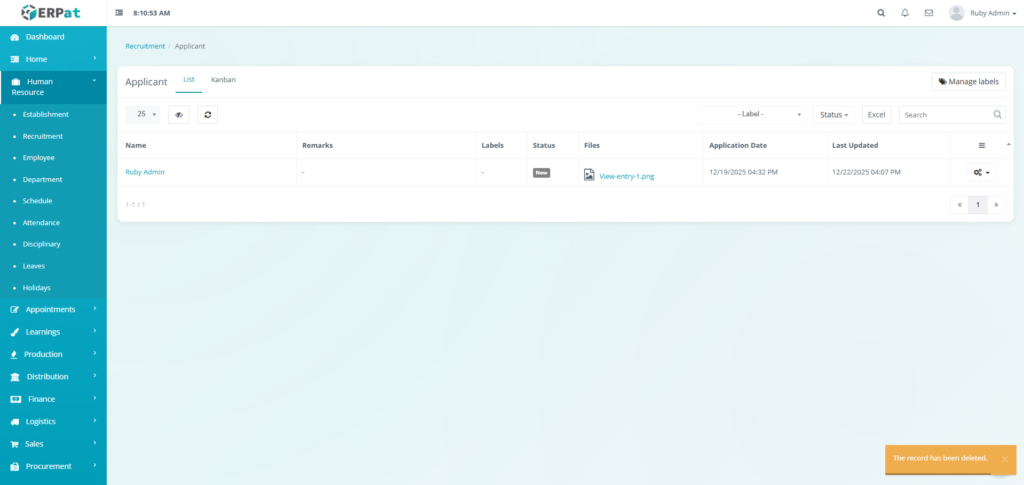Viewport: 1024px width, 485px height.
Task: Switch to the Kanban tab
Action: tap(223, 79)
